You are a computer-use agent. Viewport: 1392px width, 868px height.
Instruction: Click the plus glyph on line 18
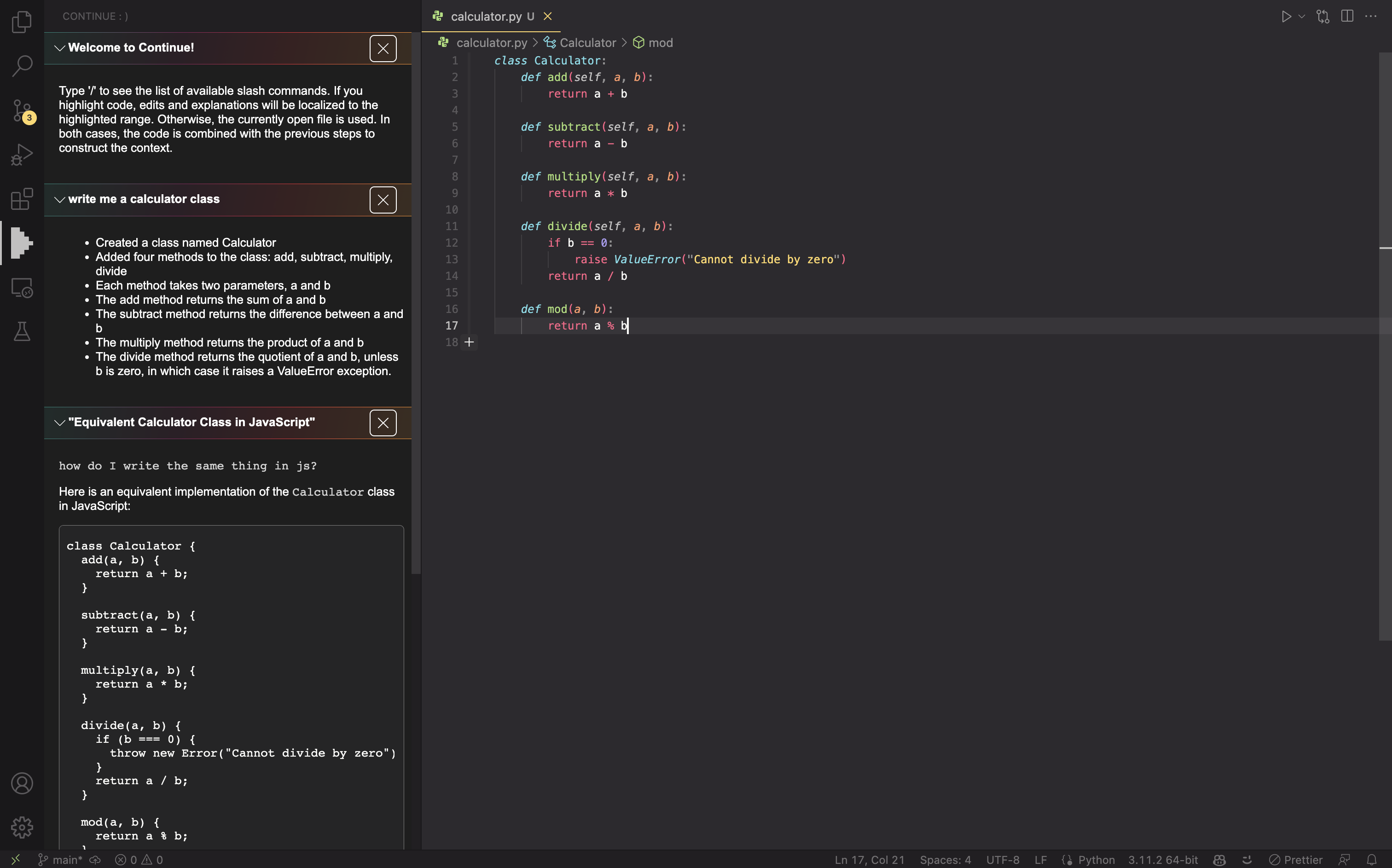pos(469,342)
